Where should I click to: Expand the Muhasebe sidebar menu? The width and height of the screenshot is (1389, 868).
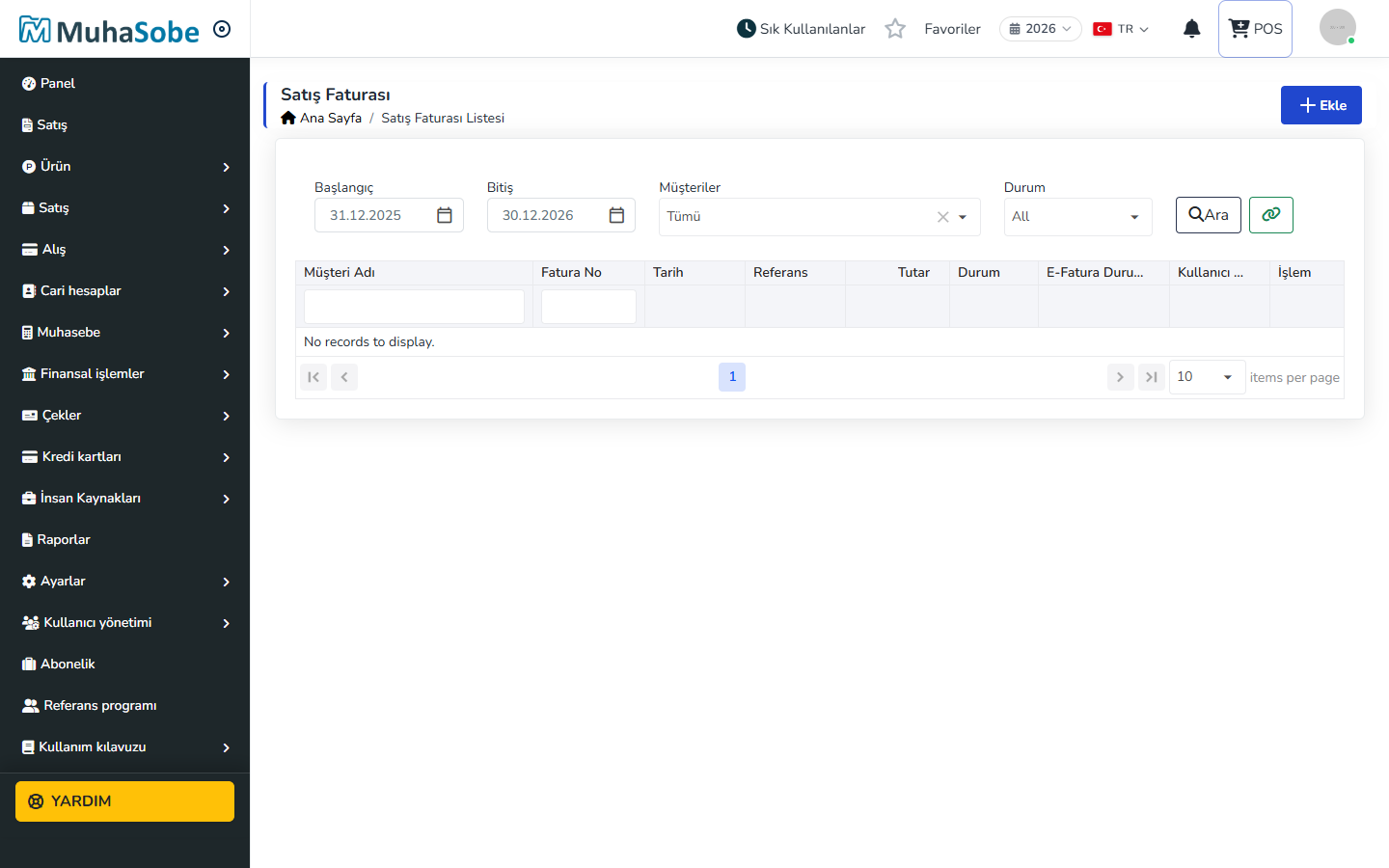pos(125,332)
